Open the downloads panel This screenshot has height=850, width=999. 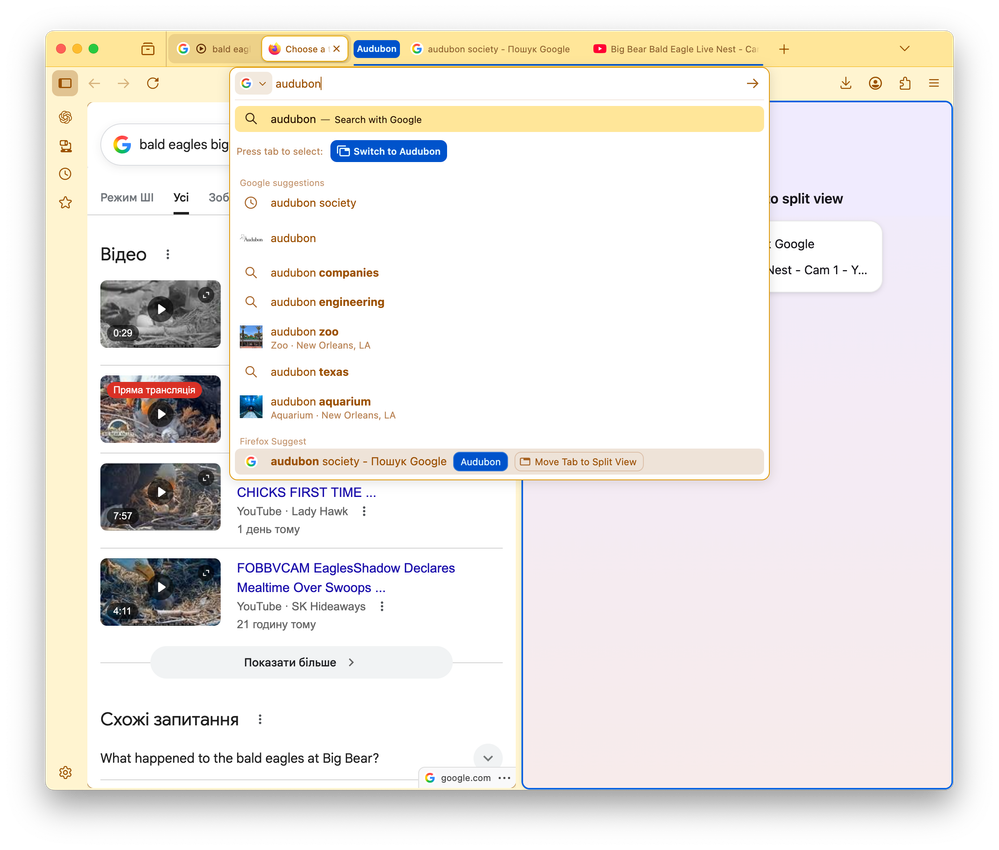tap(845, 83)
